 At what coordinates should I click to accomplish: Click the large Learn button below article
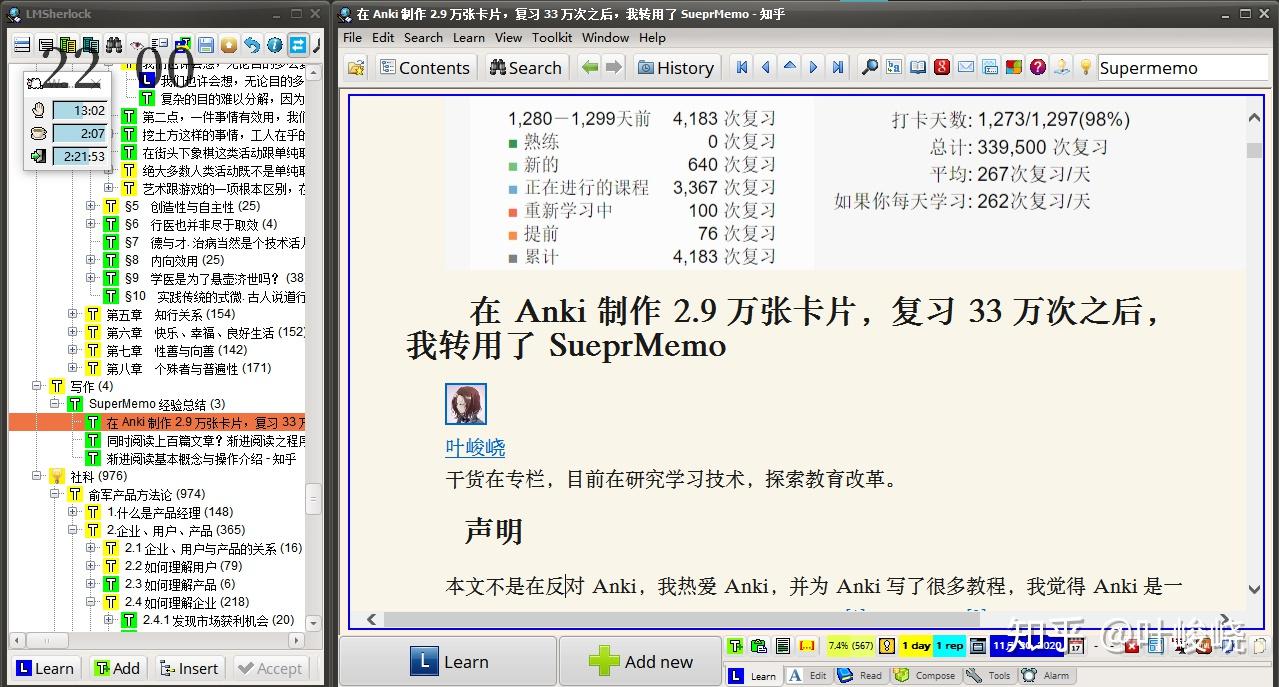(x=448, y=661)
